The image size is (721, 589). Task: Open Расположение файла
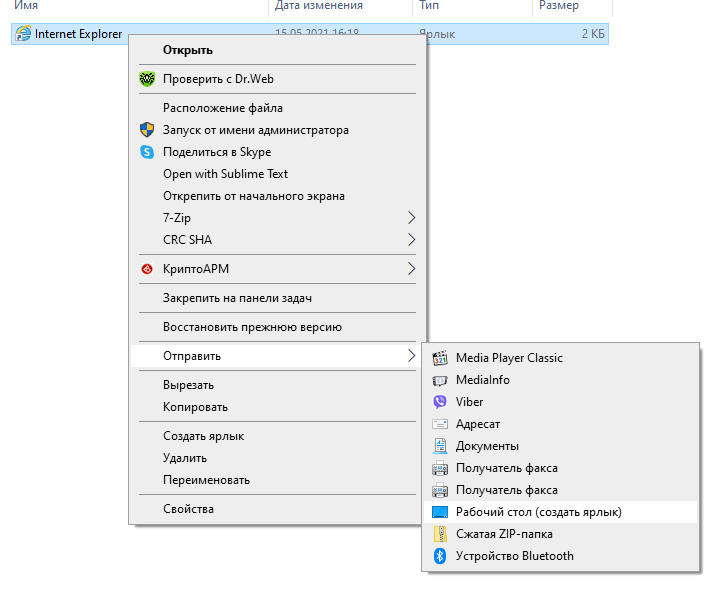[277, 108]
